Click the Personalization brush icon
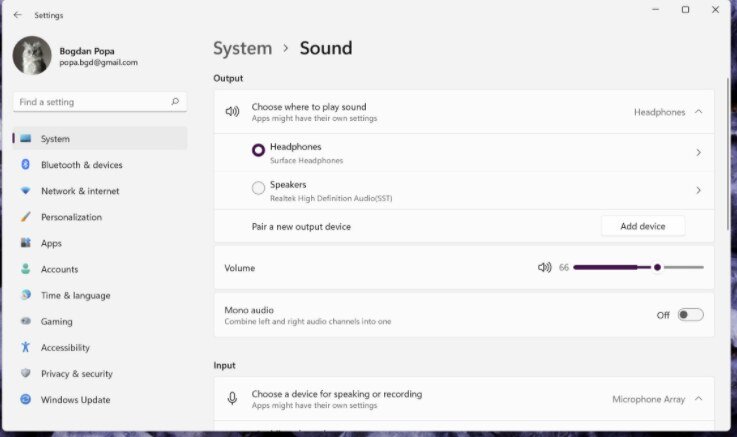 [x=26, y=217]
